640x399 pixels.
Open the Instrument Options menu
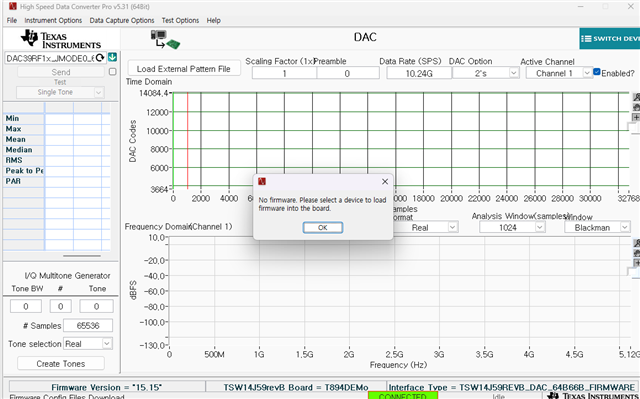point(53,20)
